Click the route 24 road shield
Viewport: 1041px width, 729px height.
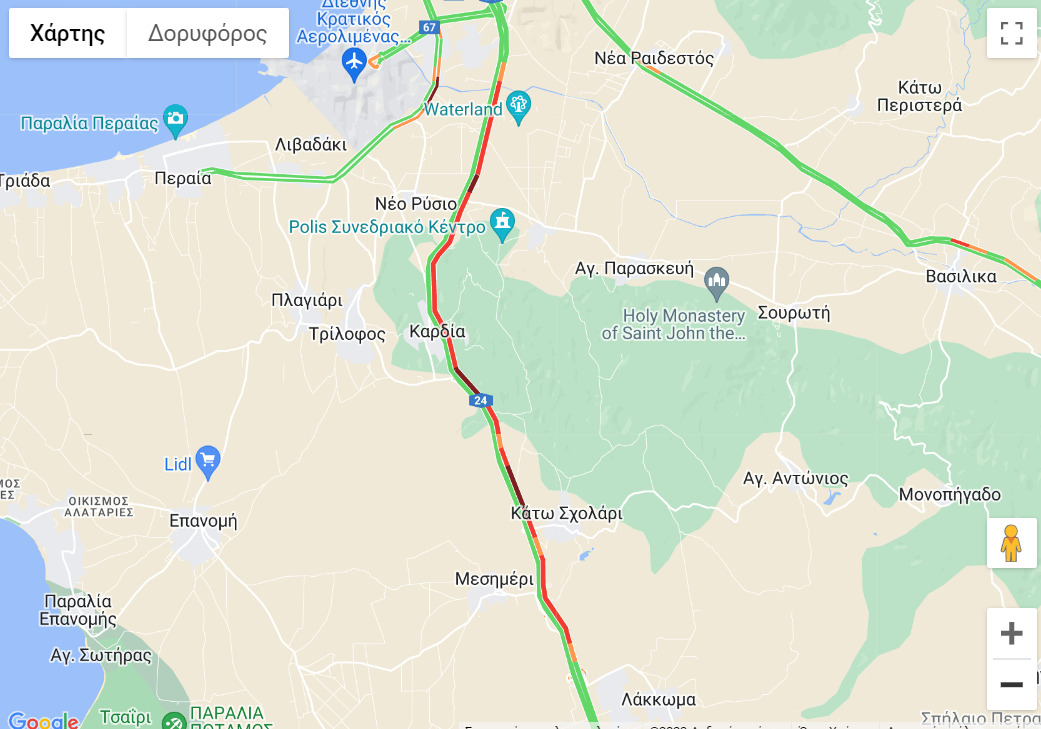point(480,400)
